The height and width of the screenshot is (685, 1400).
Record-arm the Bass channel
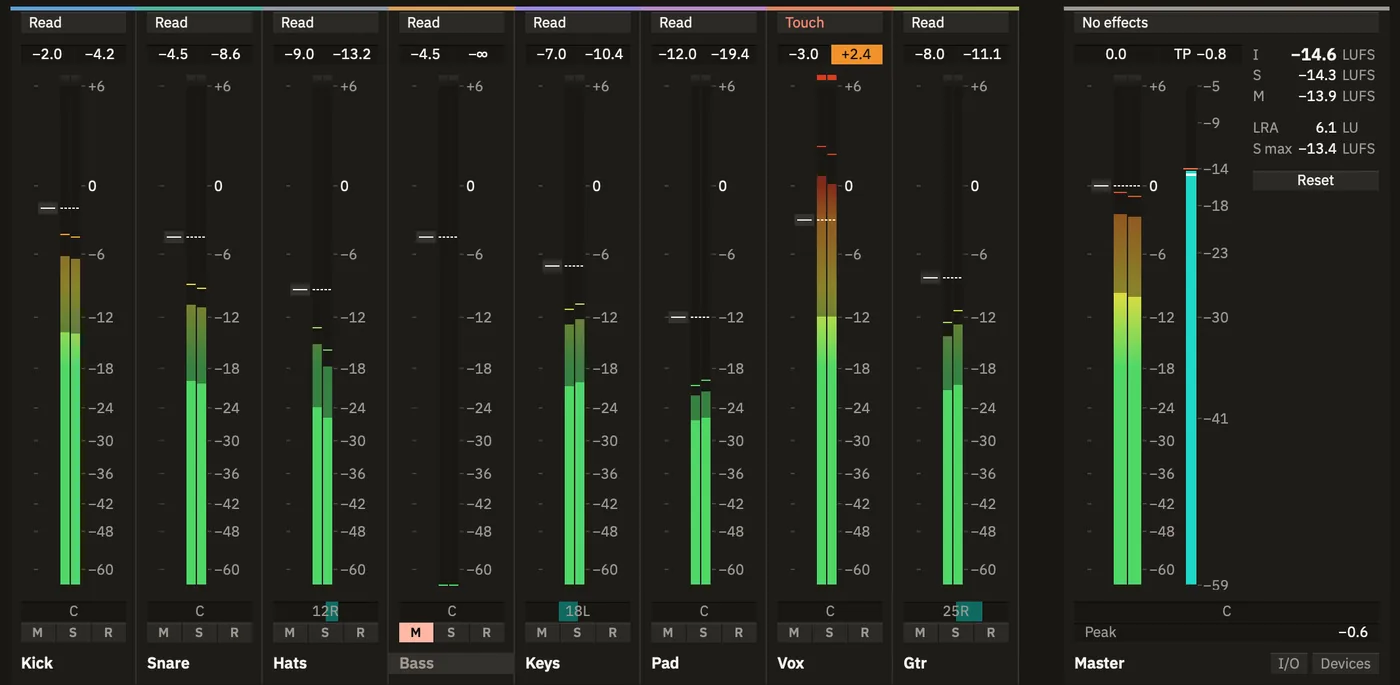coord(486,632)
